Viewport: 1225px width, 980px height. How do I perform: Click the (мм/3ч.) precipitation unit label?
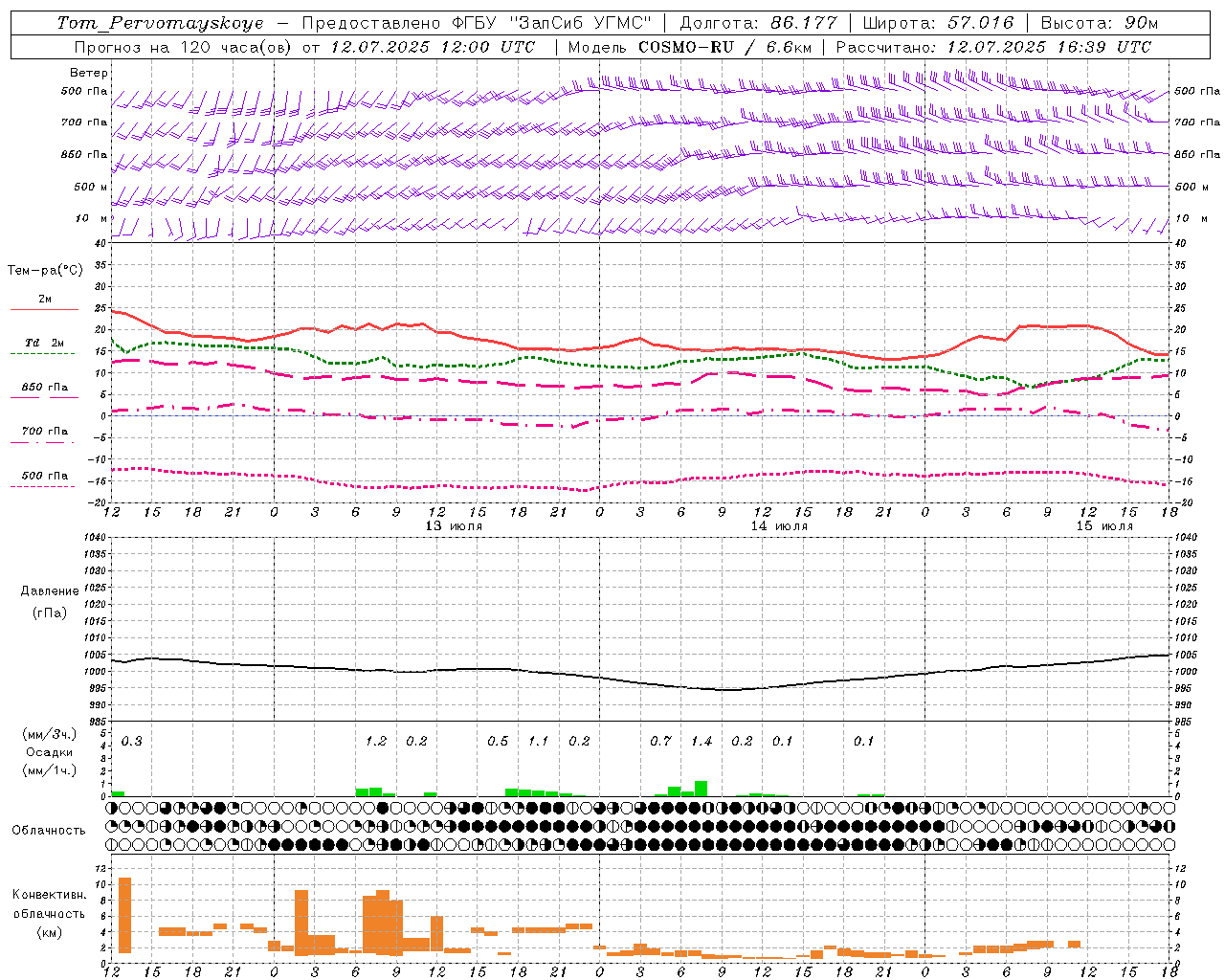50,735
